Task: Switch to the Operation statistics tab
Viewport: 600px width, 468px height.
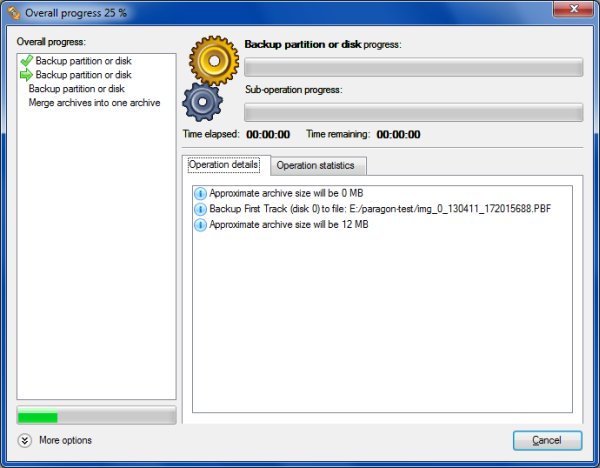Action: pyautogui.click(x=318, y=166)
